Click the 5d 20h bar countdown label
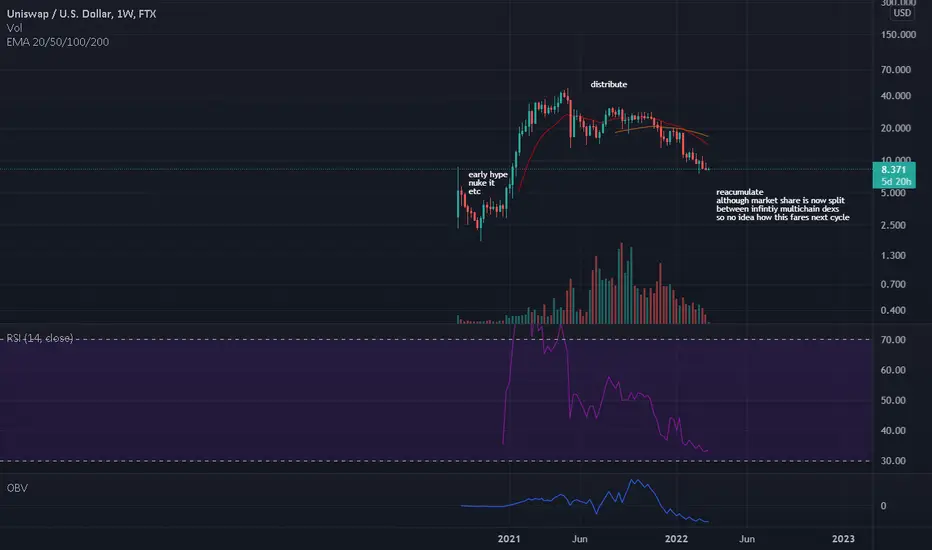 pos(896,181)
